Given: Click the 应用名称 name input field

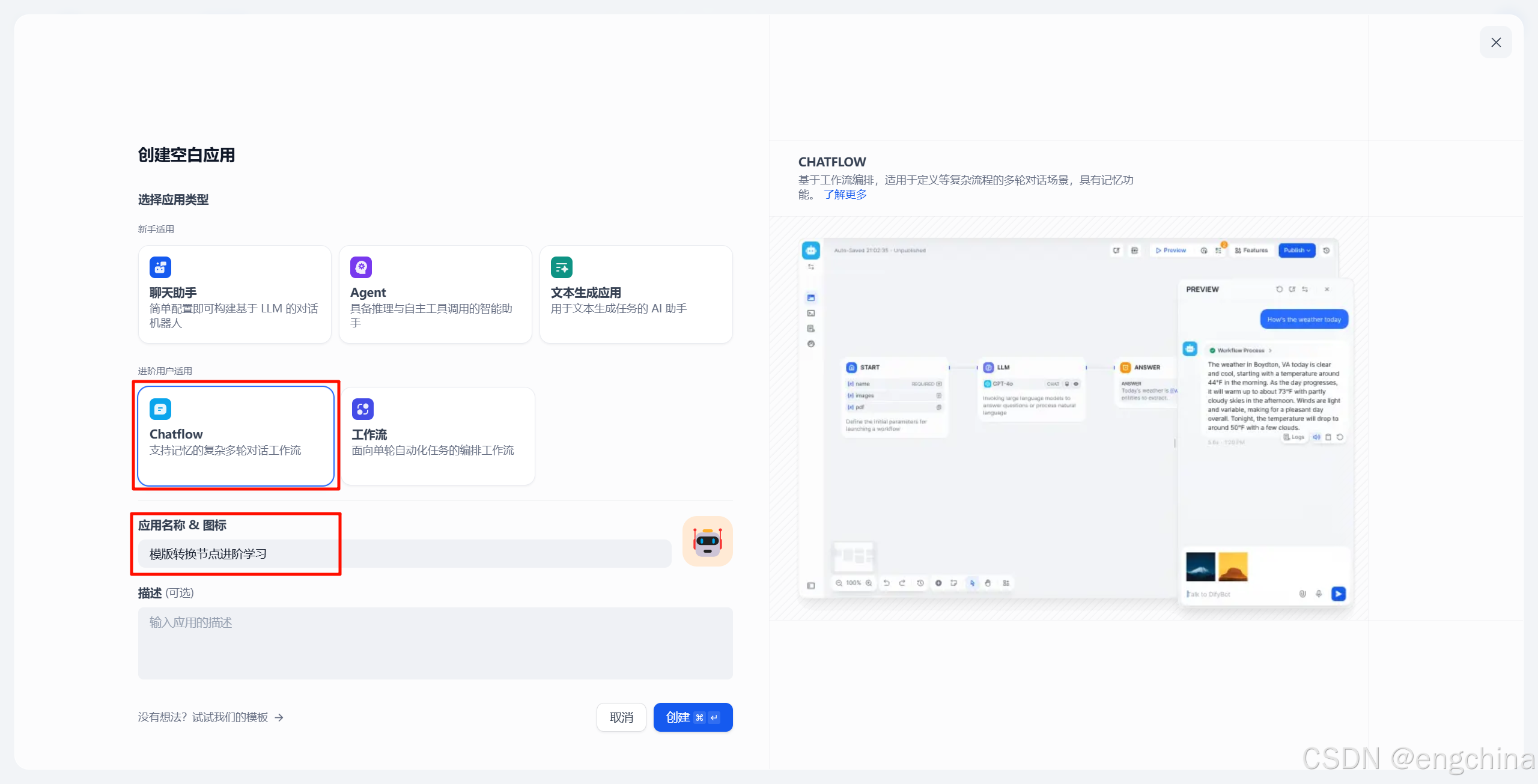Looking at the screenshot, I should point(404,553).
